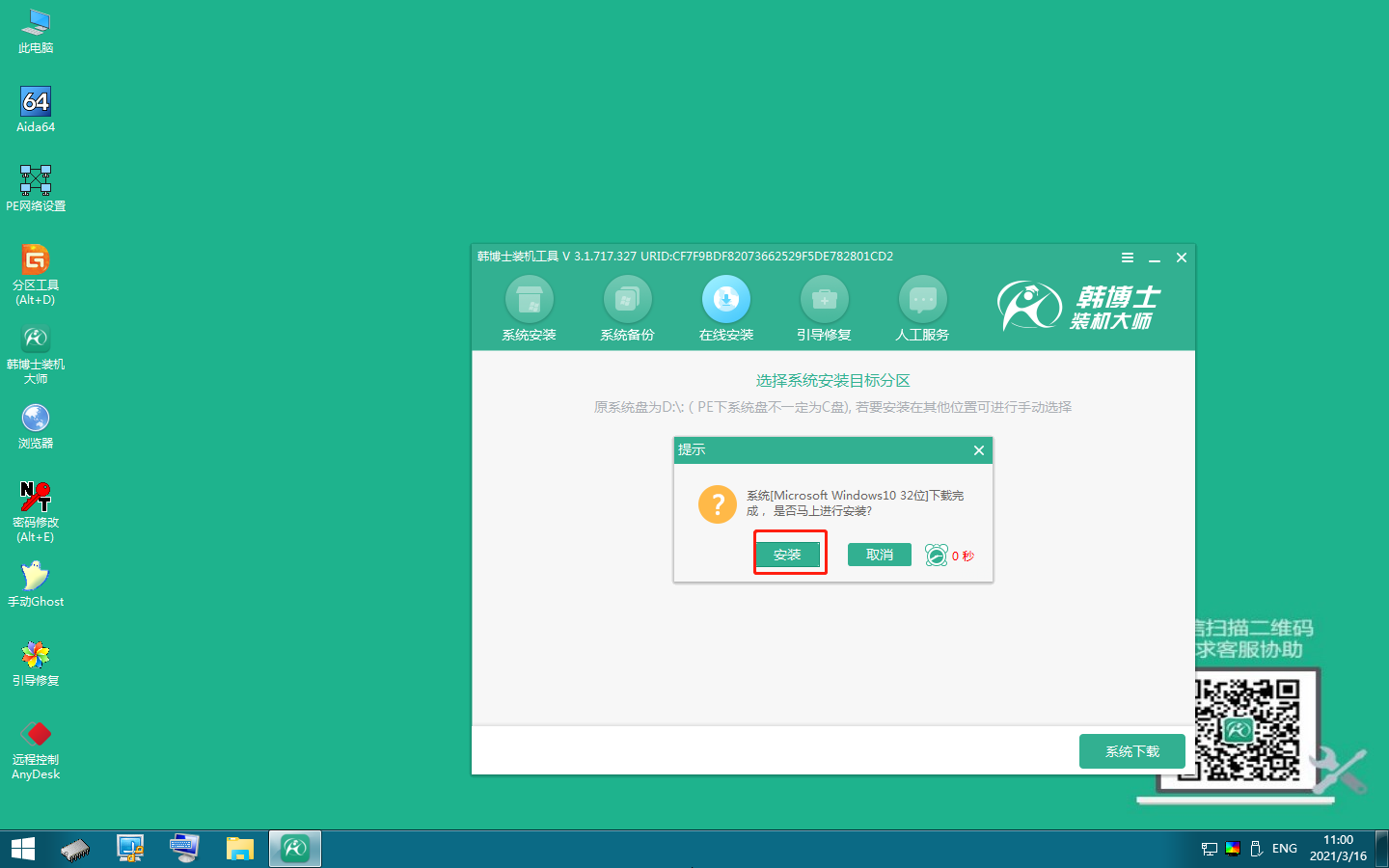
Task: Click the Windows Start button
Action: [23, 849]
